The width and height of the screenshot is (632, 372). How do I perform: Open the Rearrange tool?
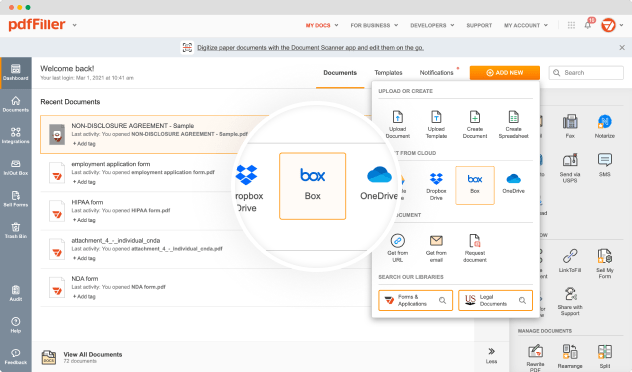coord(570,356)
